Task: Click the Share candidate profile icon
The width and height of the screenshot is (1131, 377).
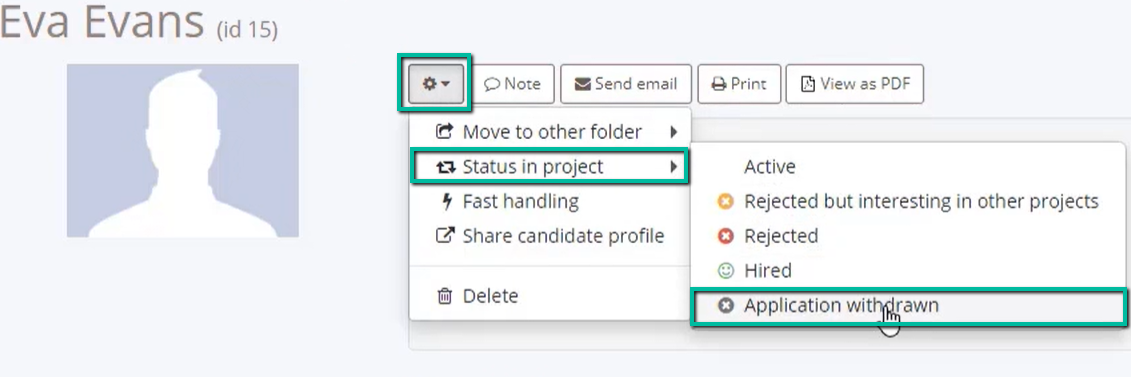Action: (445, 236)
